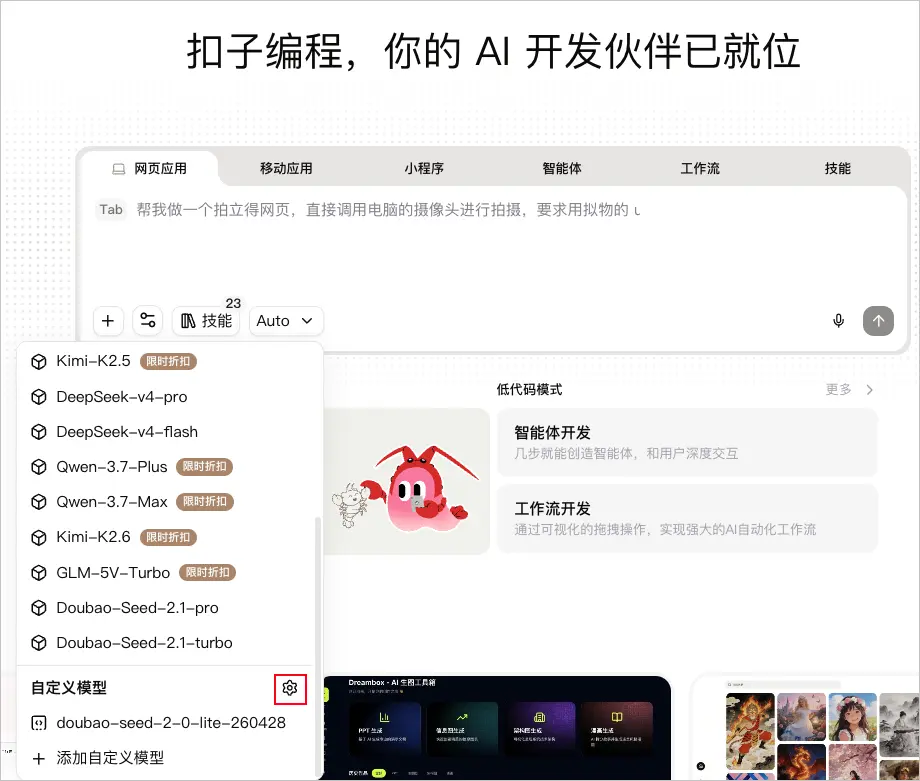Screen dimensions: 920x781
Task: Open the 工作流开发 card
Action: (687, 519)
